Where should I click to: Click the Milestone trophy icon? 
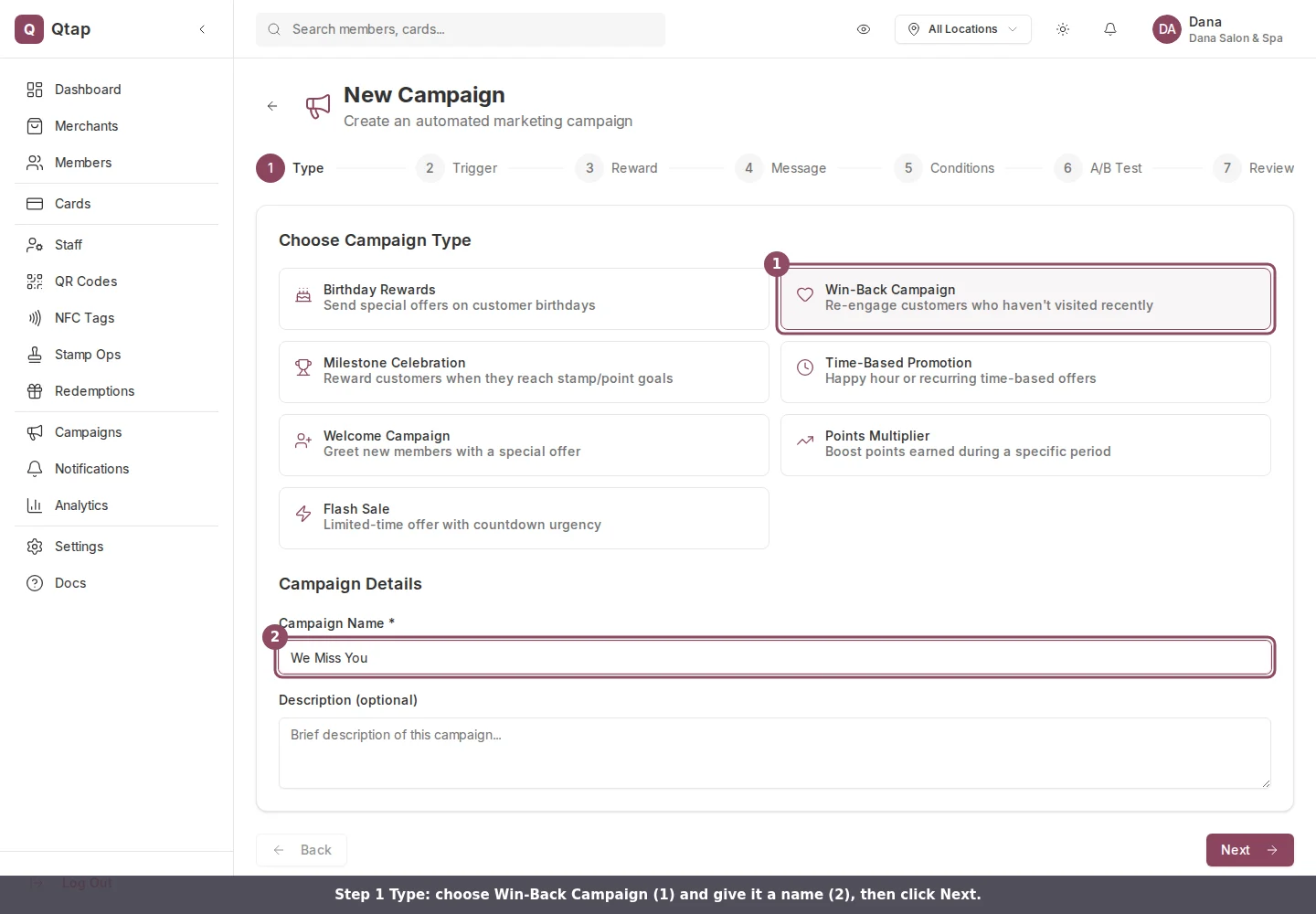[303, 367]
